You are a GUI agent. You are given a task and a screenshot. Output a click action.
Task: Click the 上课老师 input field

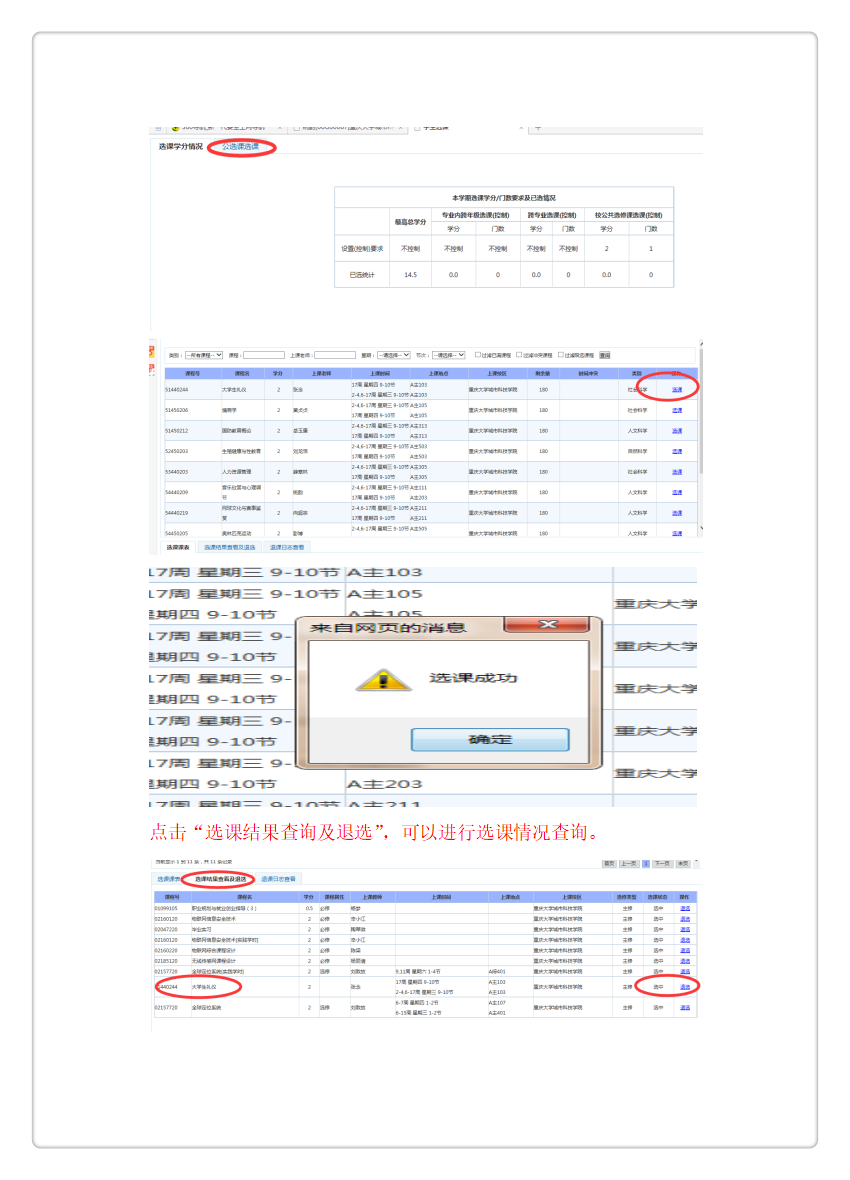pos(335,355)
